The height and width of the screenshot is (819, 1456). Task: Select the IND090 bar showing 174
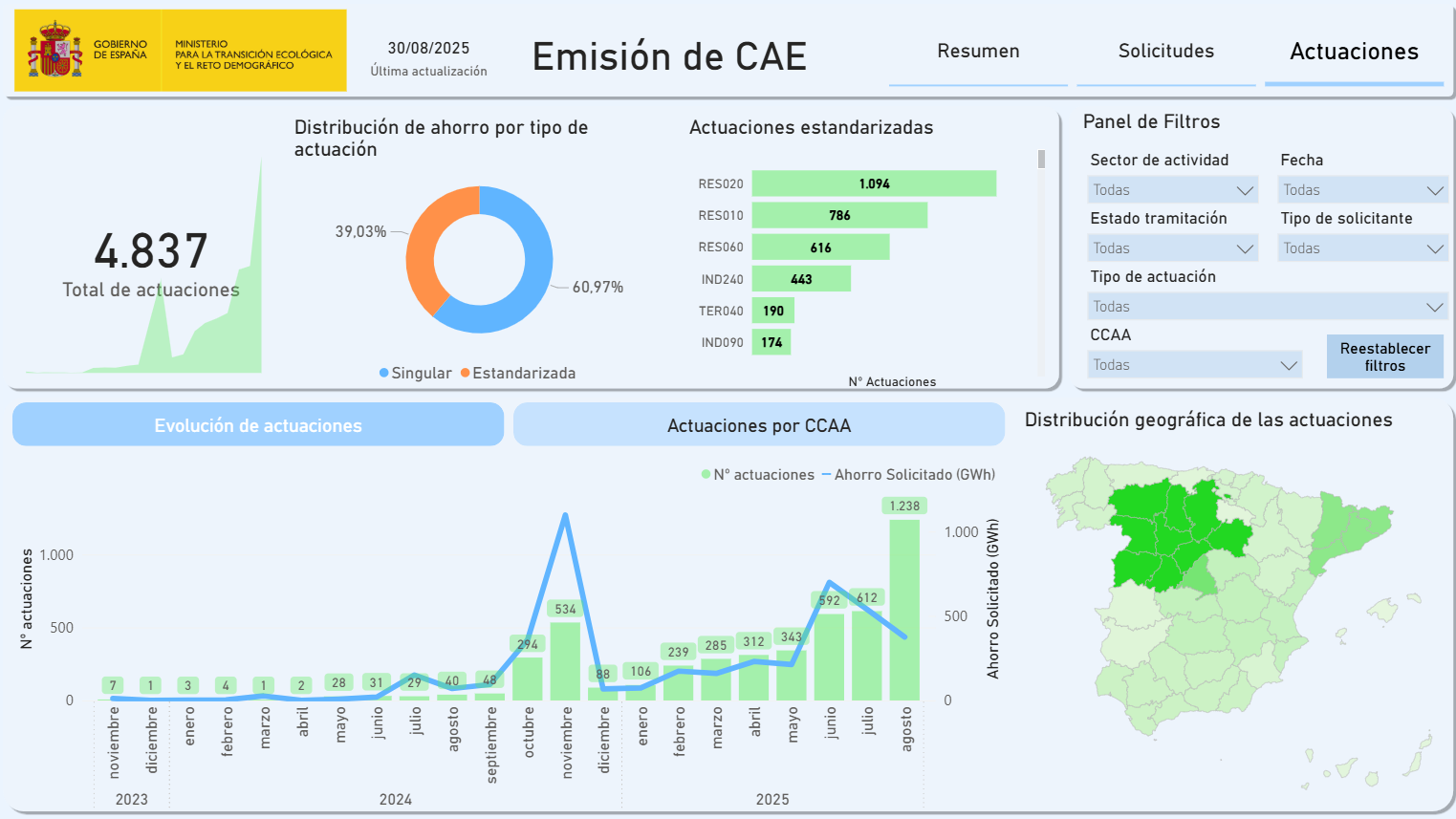[771, 342]
